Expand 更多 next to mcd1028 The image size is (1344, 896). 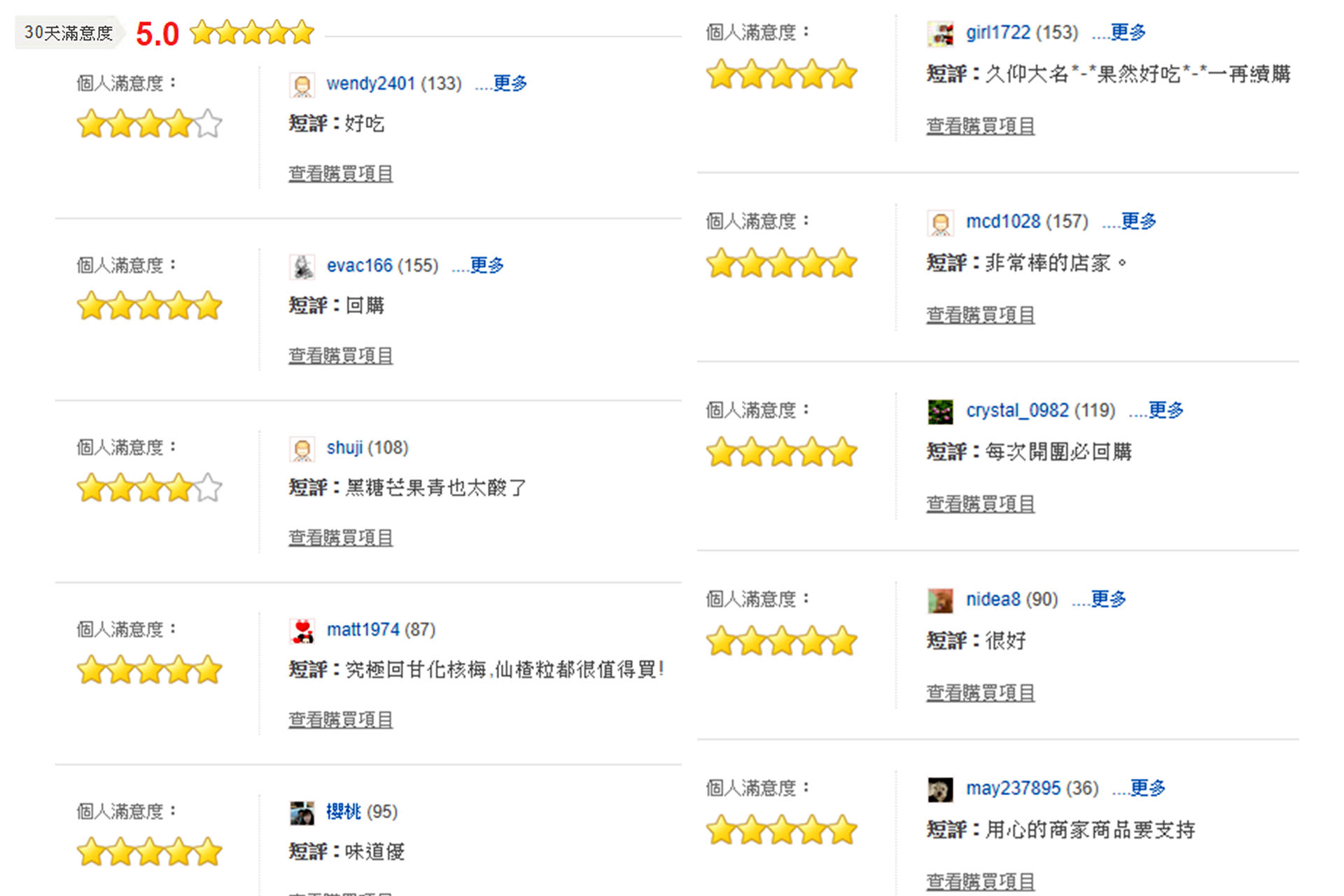click(x=1129, y=221)
